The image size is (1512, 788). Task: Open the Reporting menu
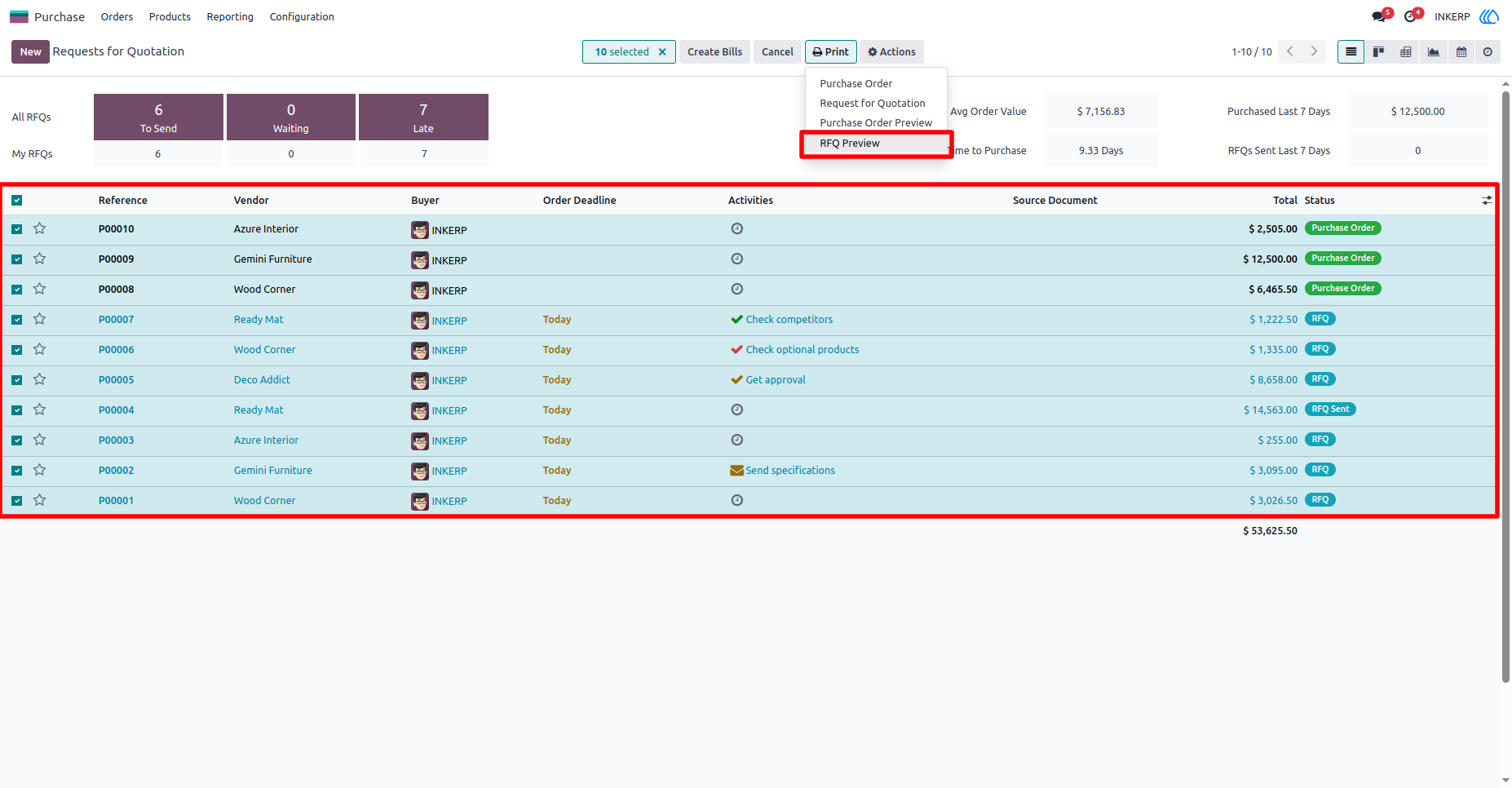pos(230,16)
